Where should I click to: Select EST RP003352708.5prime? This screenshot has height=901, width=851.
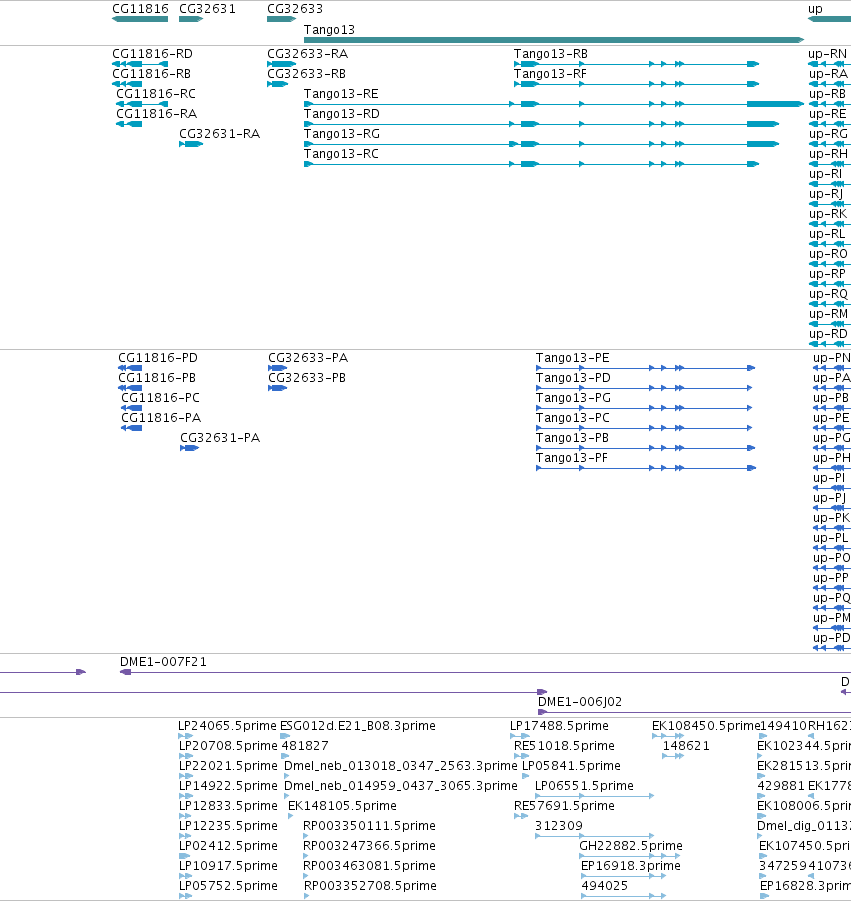coord(369,885)
